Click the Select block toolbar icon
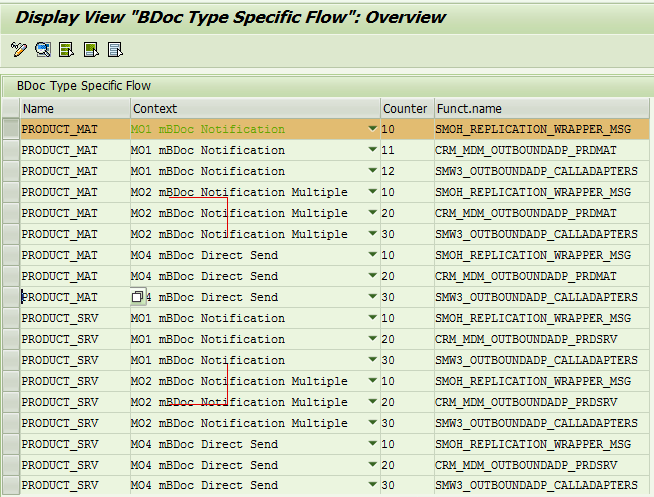Image resolution: width=654 pixels, height=497 pixels. (x=91, y=50)
